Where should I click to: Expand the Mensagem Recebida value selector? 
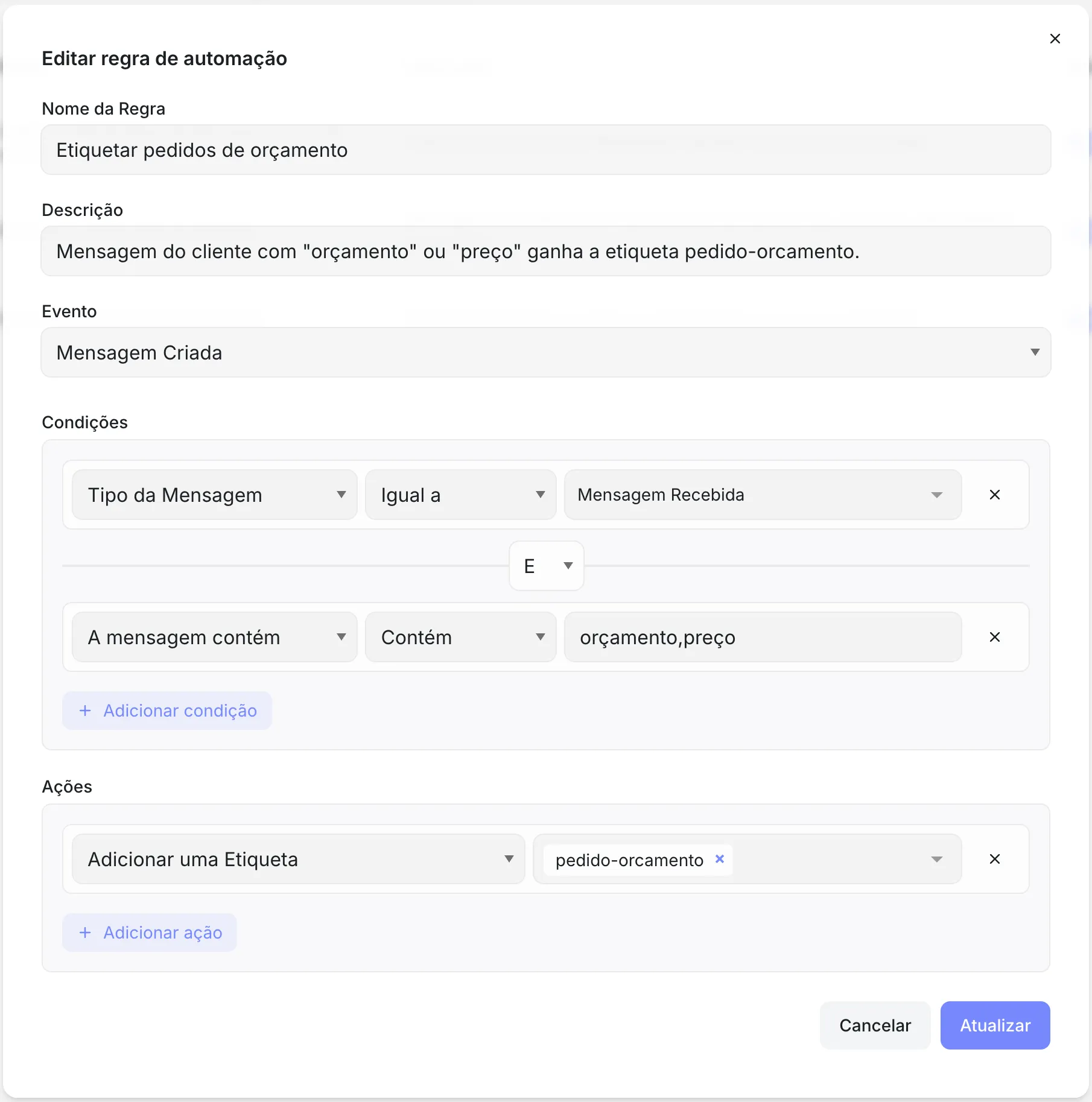point(763,495)
